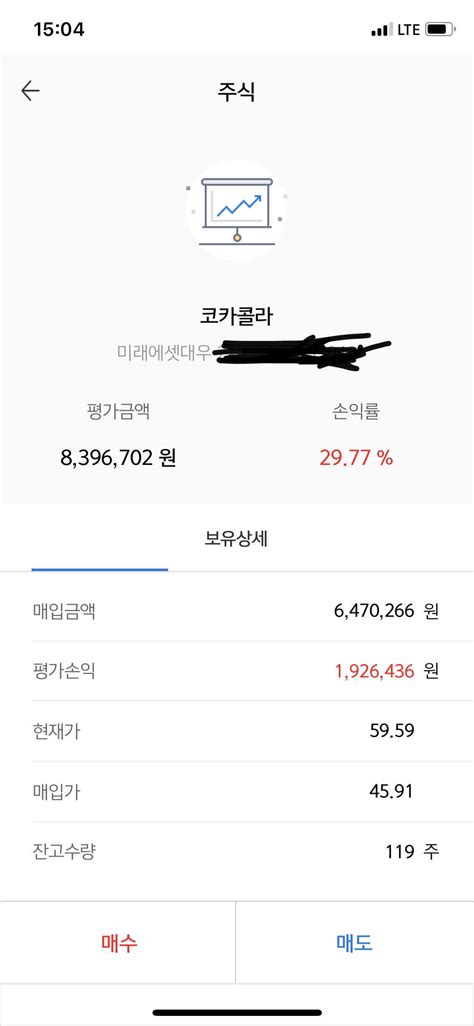Tap the battery icon in status bar

[440, 29]
